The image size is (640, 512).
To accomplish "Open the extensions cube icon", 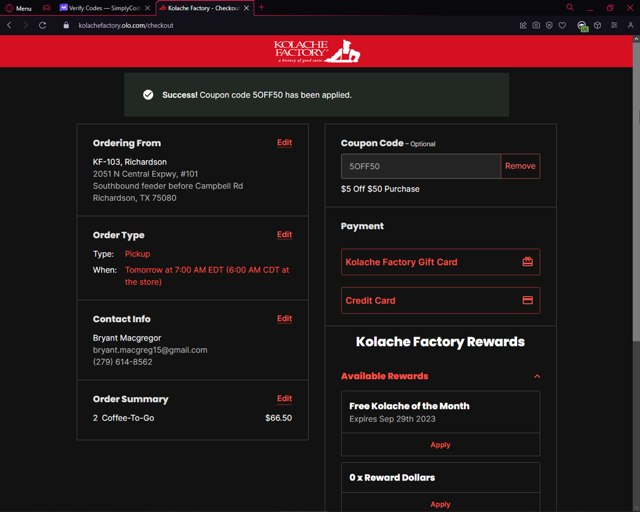I will pyautogui.click(x=598, y=25).
